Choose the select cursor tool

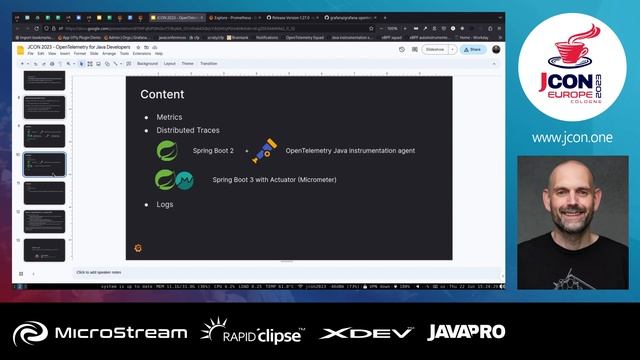pos(82,64)
